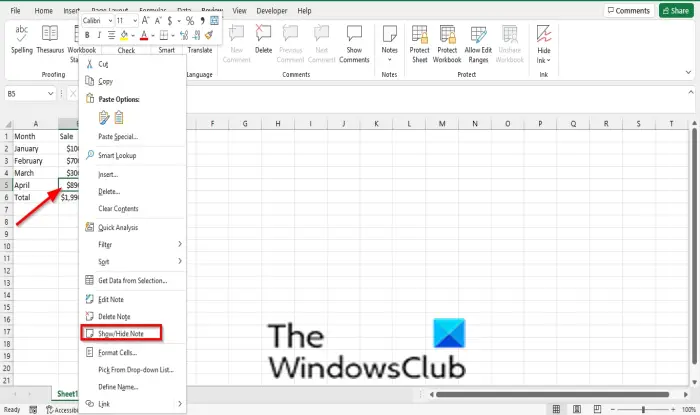Collapse the ribbon with the chevron

[688, 72]
